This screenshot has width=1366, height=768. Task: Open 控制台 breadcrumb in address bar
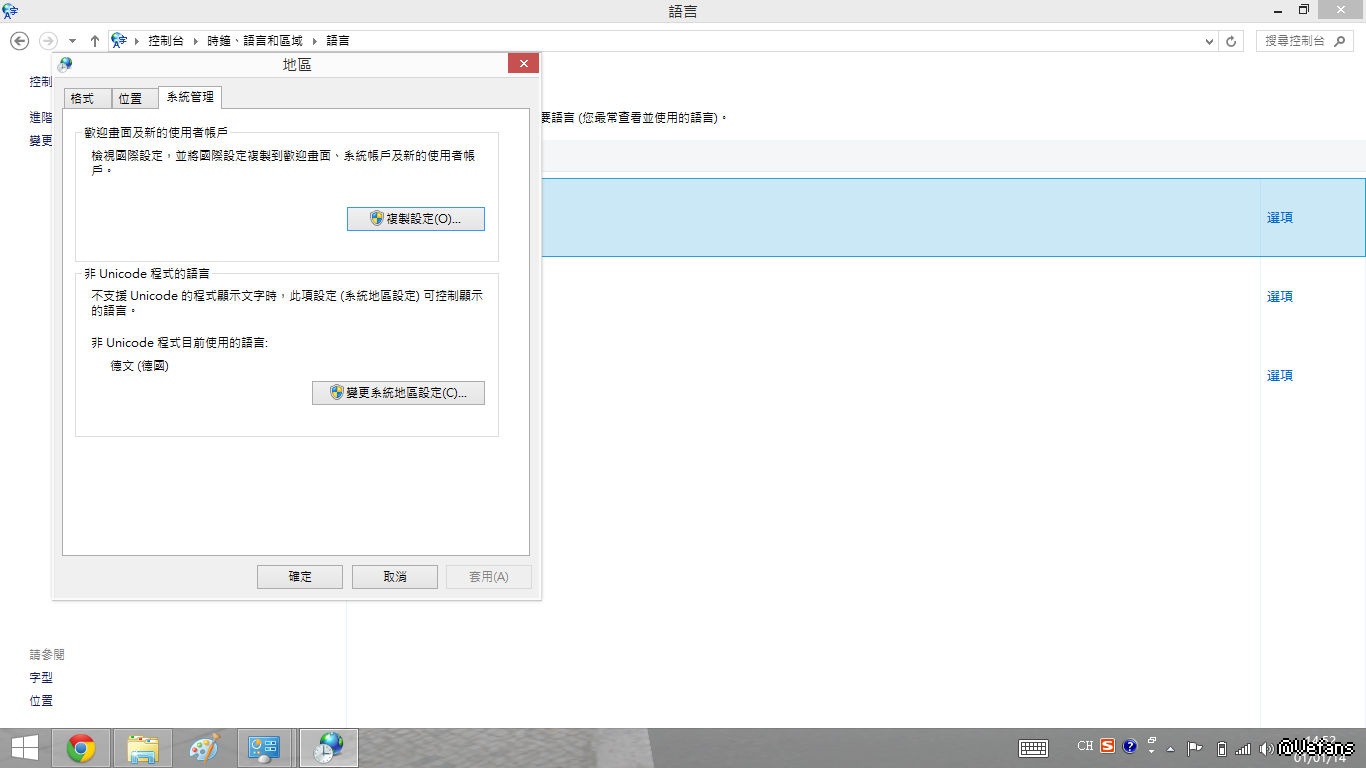point(166,41)
